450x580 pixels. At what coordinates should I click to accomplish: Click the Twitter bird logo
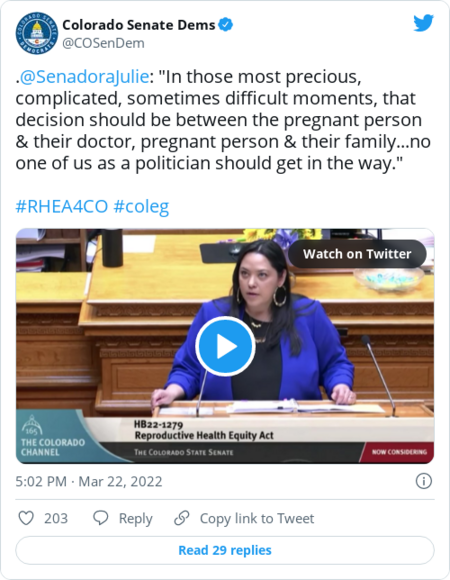[x=423, y=23]
